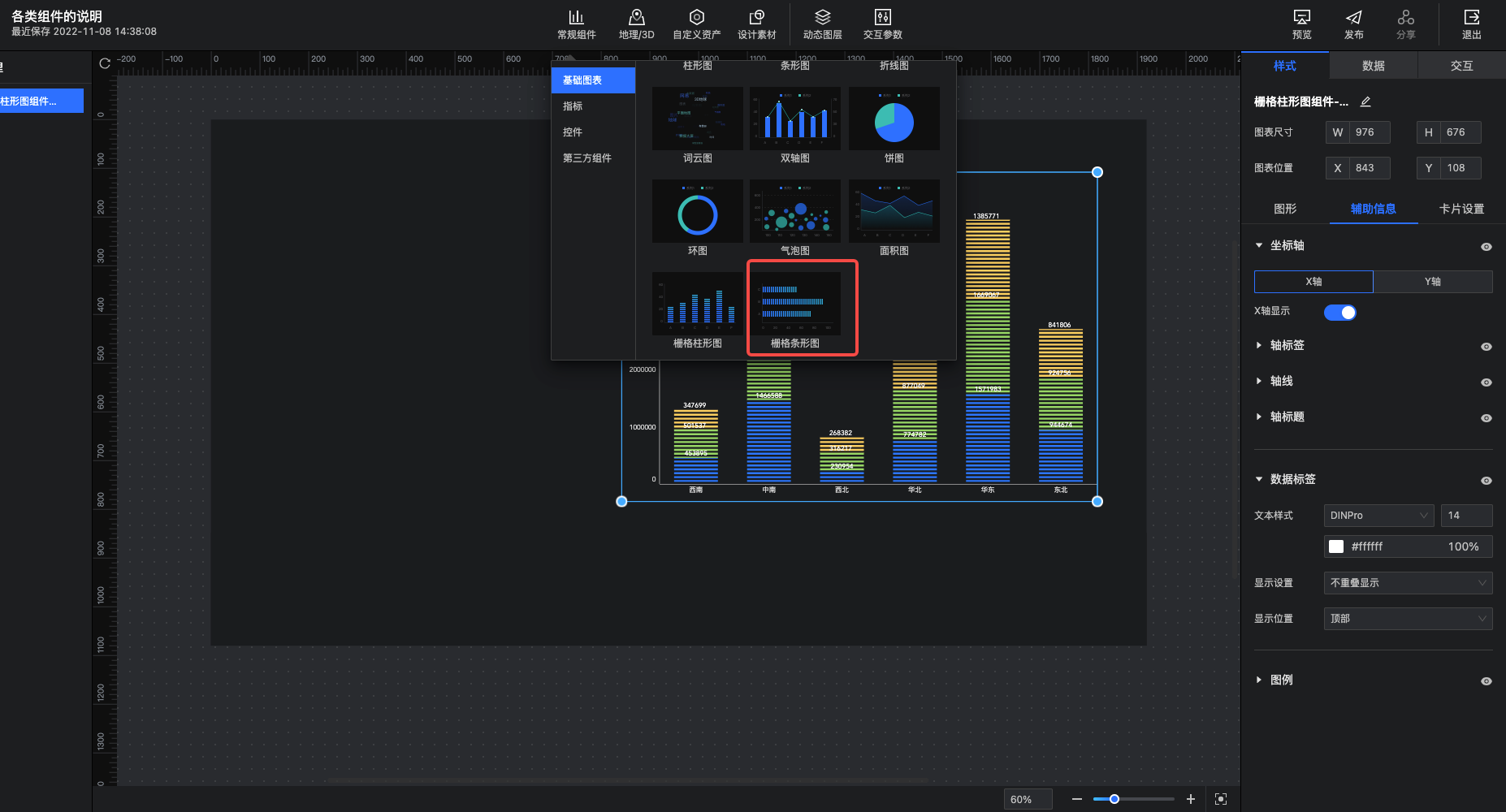Open the 显示位置 顶部 dropdown
The height and width of the screenshot is (812, 1506).
[1408, 619]
